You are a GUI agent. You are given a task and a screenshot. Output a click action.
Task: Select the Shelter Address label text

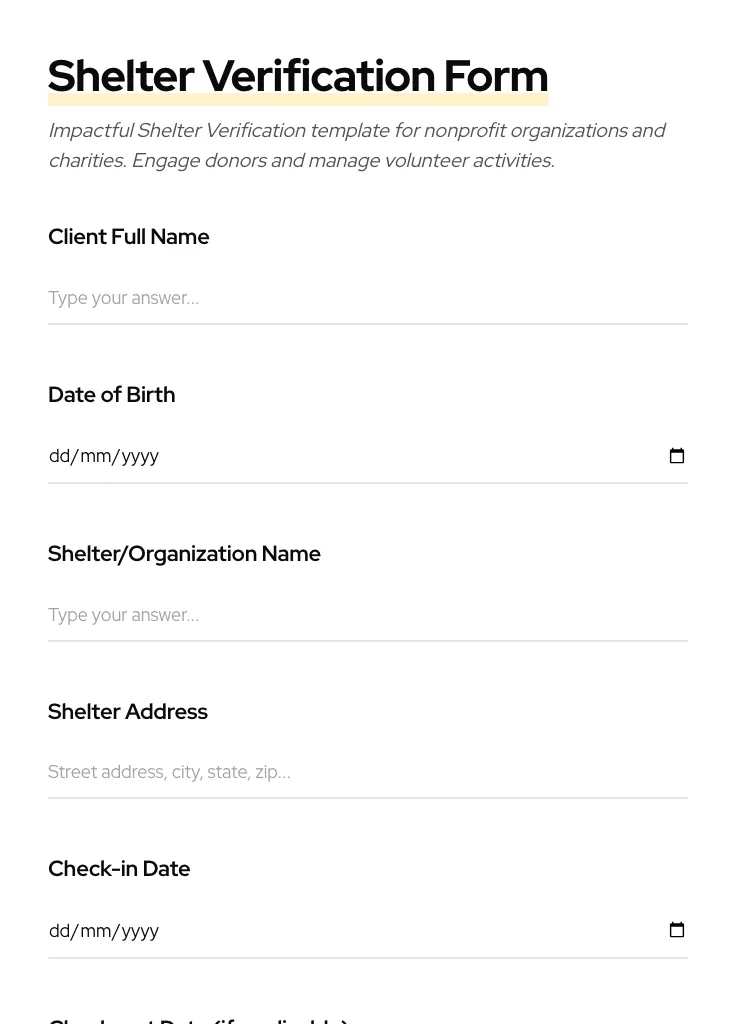tap(128, 711)
